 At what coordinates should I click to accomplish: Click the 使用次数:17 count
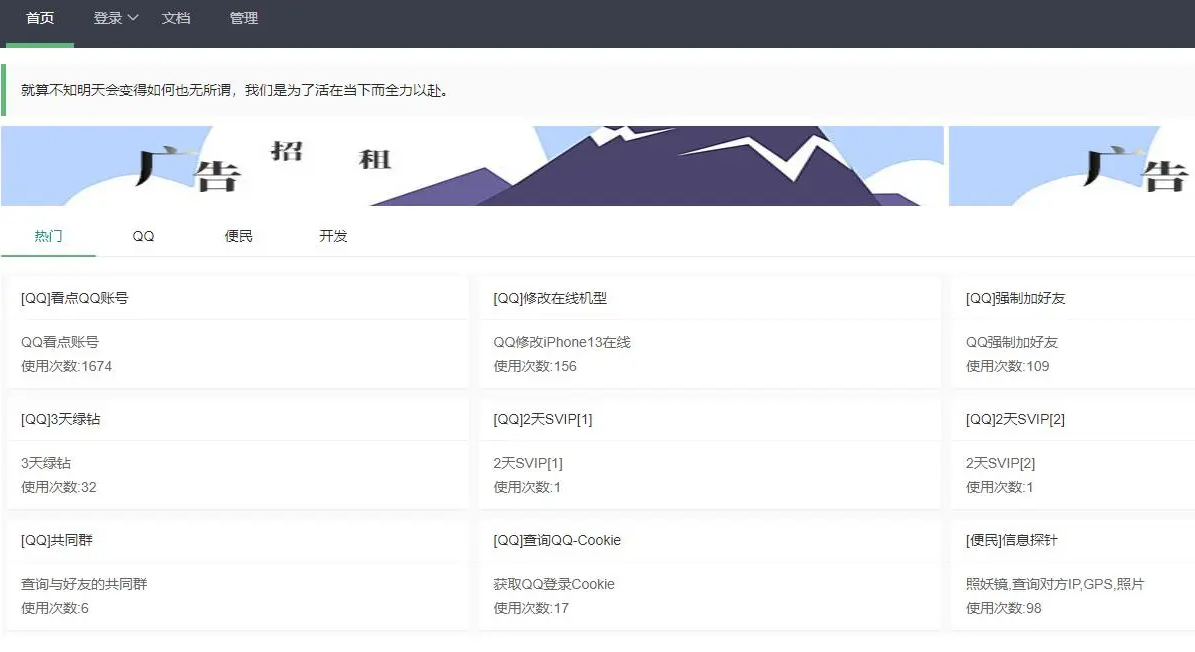(531, 609)
